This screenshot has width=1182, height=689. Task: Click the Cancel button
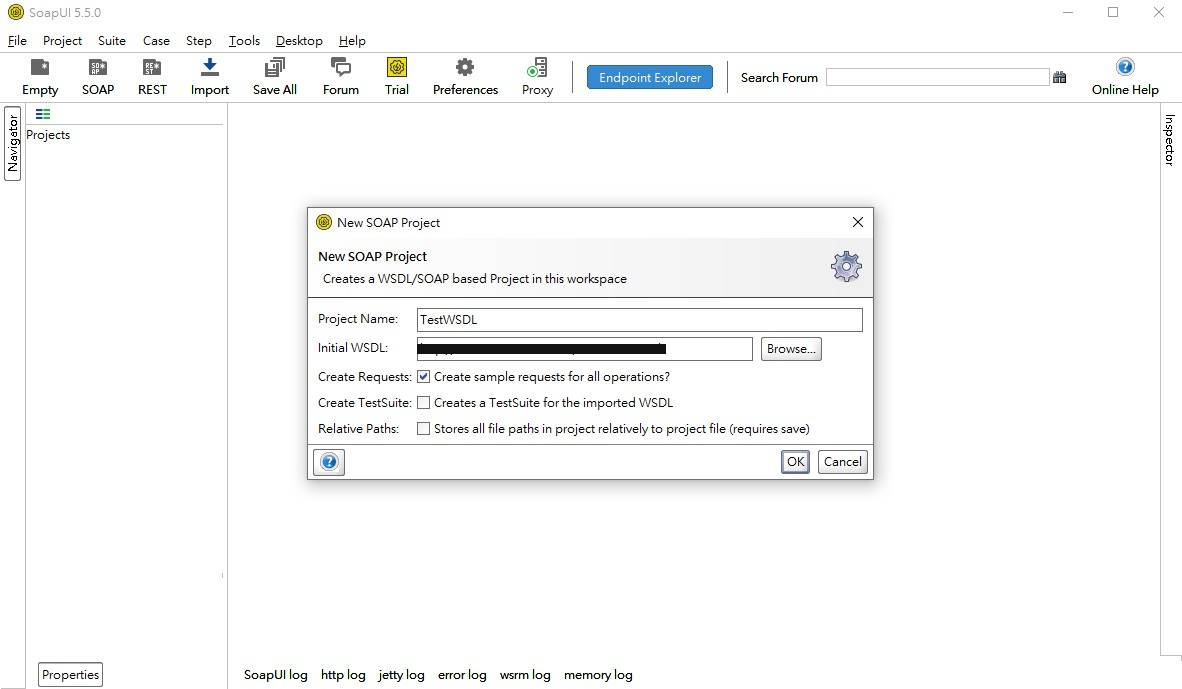842,461
